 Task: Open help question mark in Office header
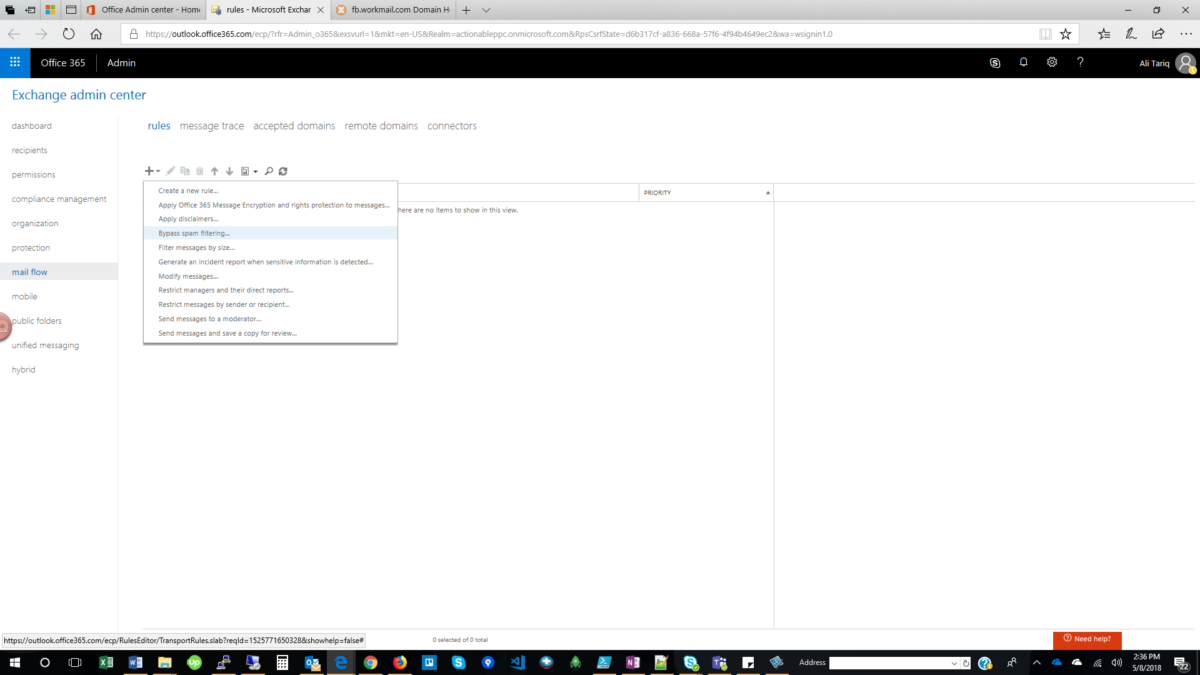coord(1080,62)
